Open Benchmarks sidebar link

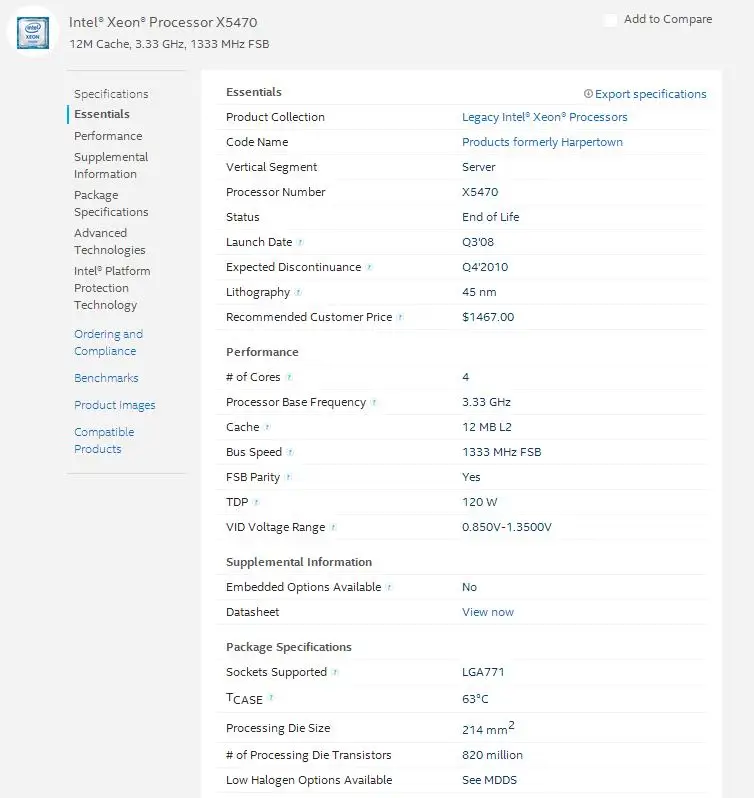tap(106, 378)
